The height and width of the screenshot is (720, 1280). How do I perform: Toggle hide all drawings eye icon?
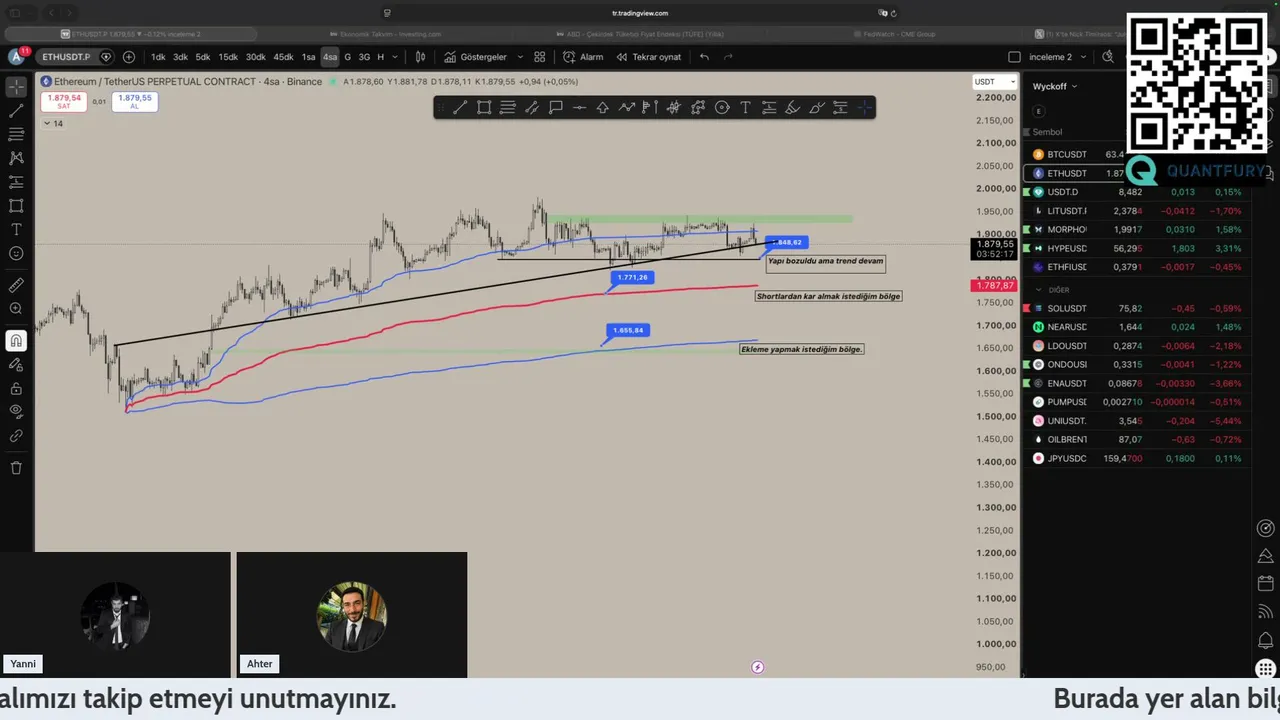pos(16,412)
